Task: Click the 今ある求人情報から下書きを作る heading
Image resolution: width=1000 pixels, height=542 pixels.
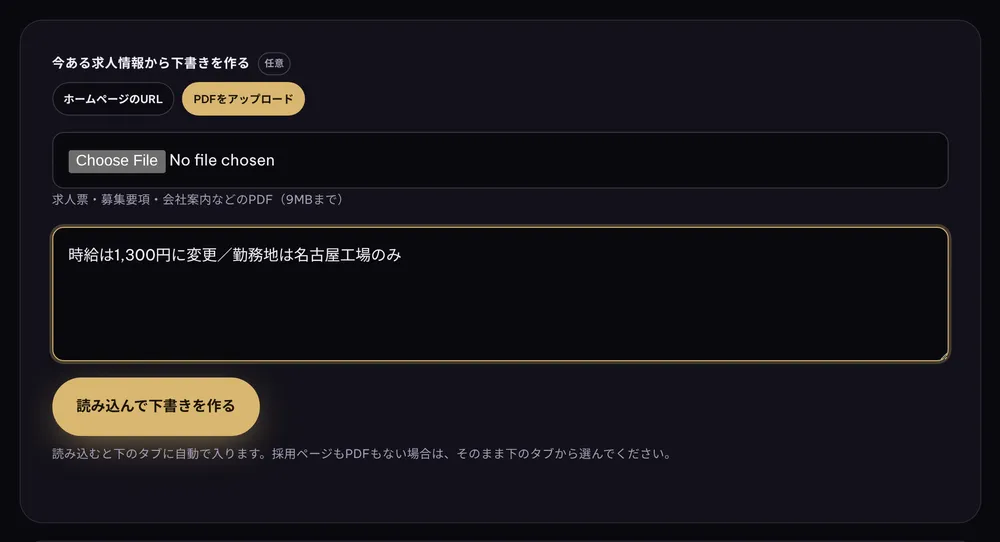Action: pos(151,63)
